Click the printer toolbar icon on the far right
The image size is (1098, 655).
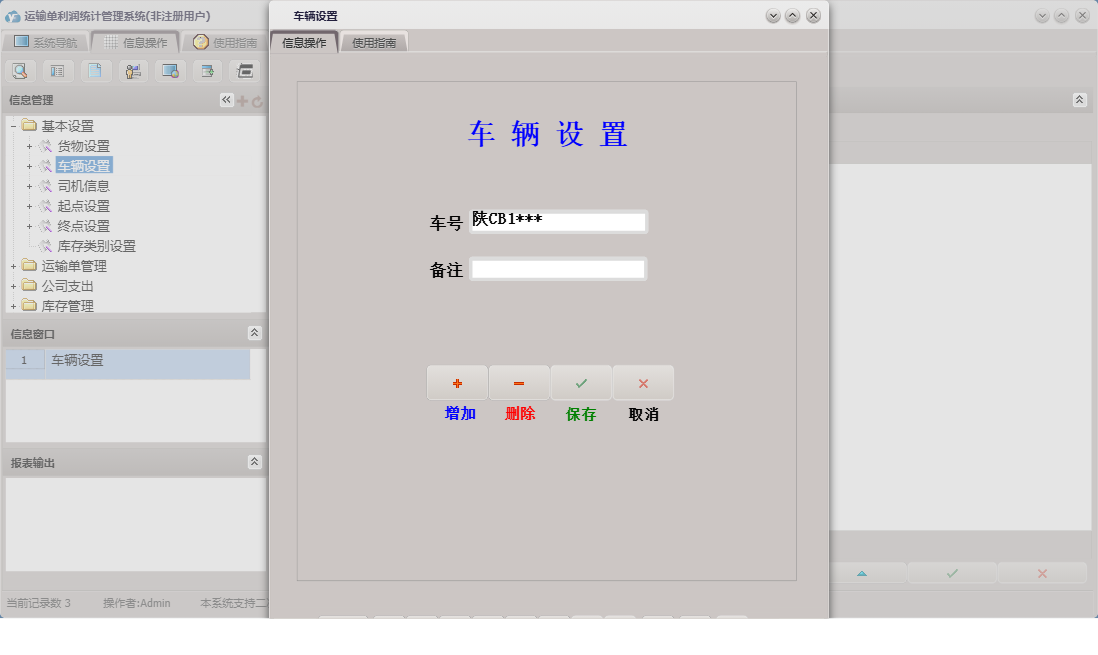coord(243,70)
